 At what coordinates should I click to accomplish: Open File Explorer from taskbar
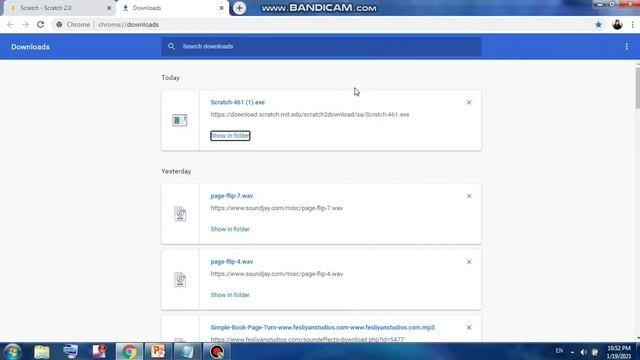[42, 351]
